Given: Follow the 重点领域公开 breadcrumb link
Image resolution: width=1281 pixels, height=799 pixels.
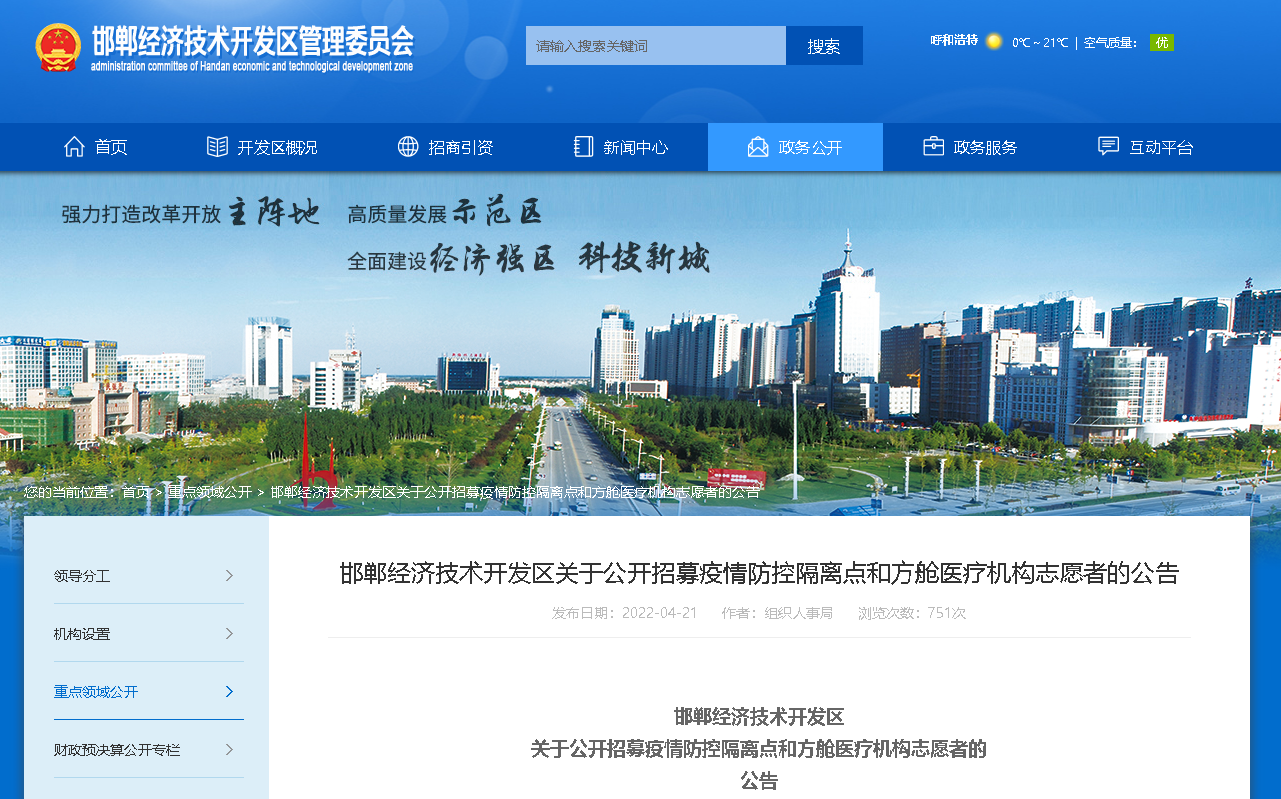Looking at the screenshot, I should pyautogui.click(x=210, y=492).
